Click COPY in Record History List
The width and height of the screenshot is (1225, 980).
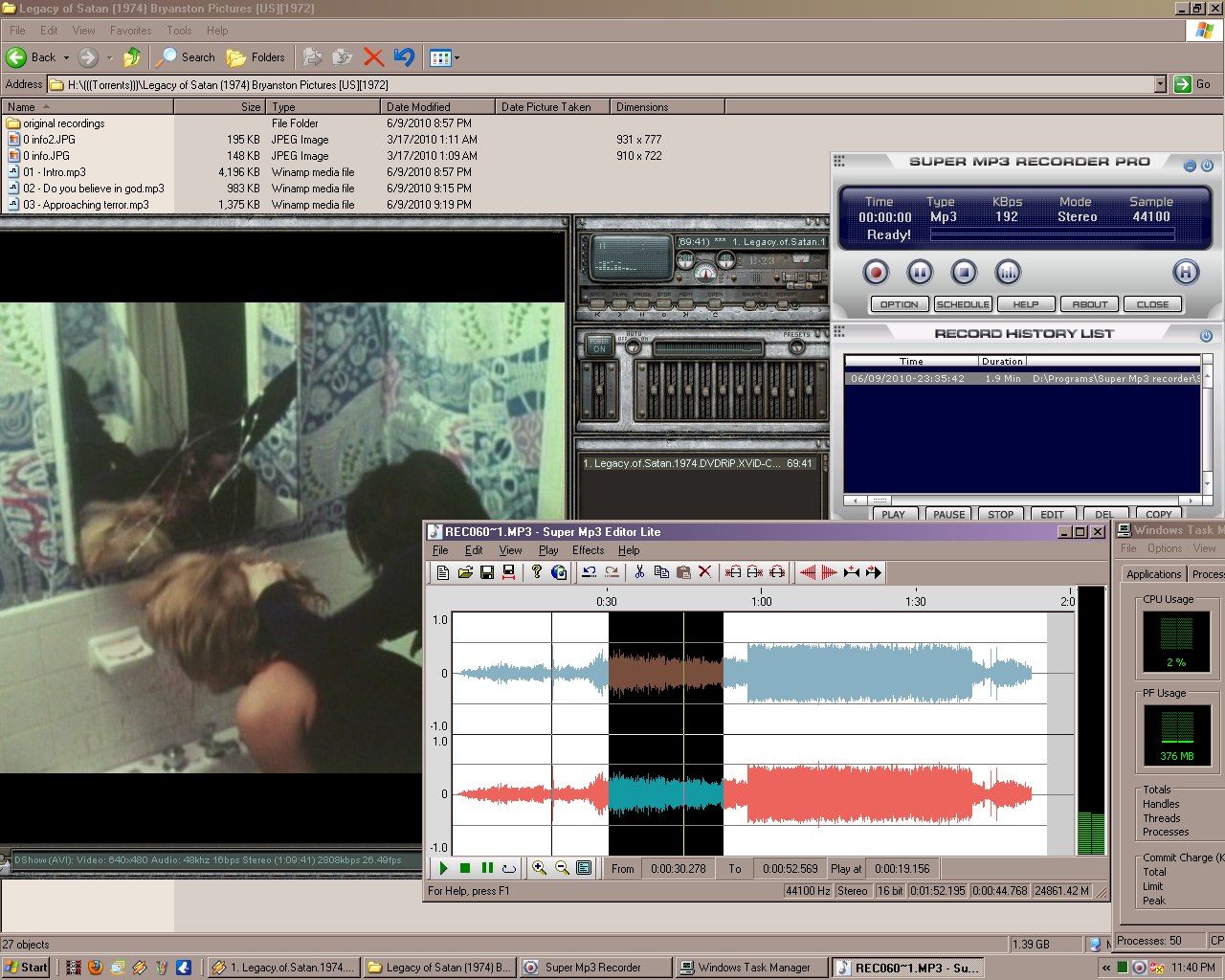[x=1159, y=514]
